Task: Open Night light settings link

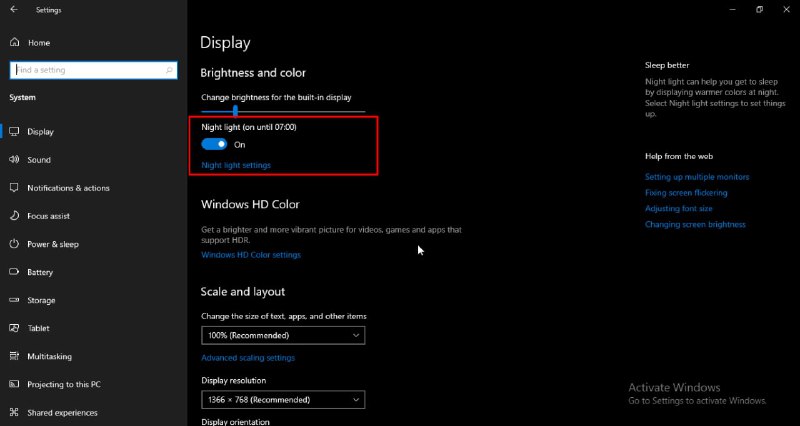Action: (x=236, y=165)
